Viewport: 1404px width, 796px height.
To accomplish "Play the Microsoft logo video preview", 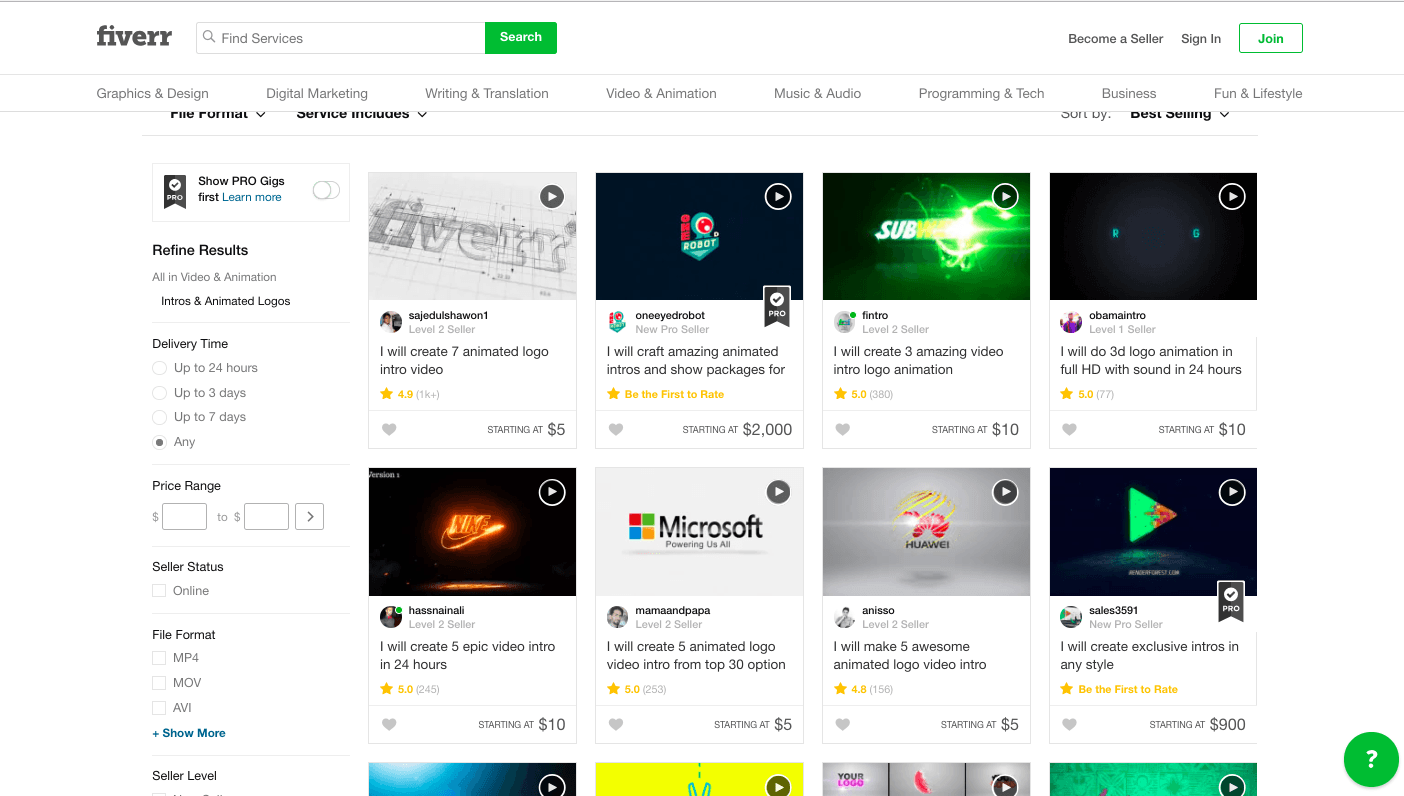I will pos(778,492).
